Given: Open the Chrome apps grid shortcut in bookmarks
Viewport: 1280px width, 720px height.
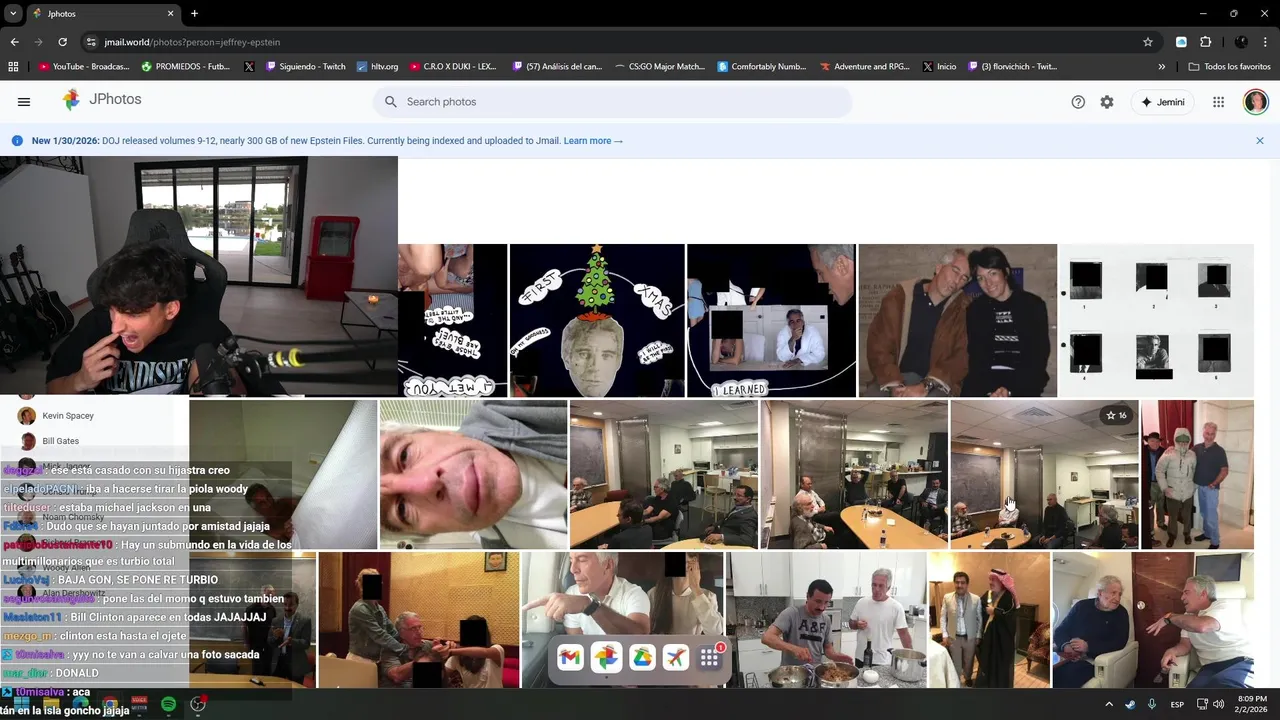Looking at the screenshot, I should coord(13,67).
